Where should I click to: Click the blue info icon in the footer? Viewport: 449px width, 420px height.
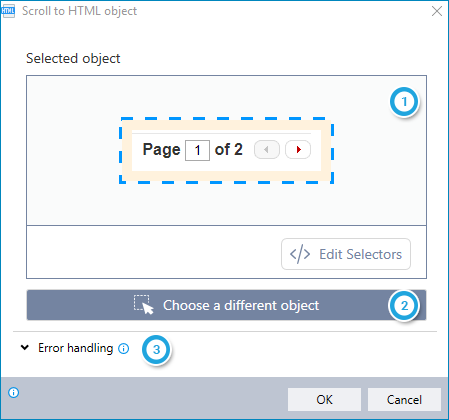pos(14,393)
